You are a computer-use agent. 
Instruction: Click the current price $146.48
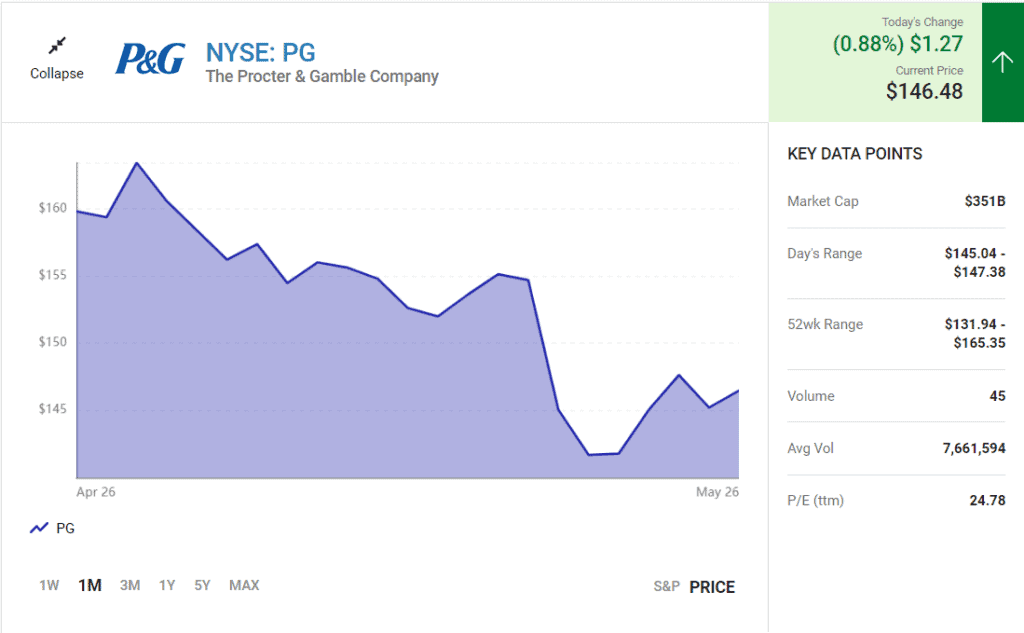(x=925, y=92)
